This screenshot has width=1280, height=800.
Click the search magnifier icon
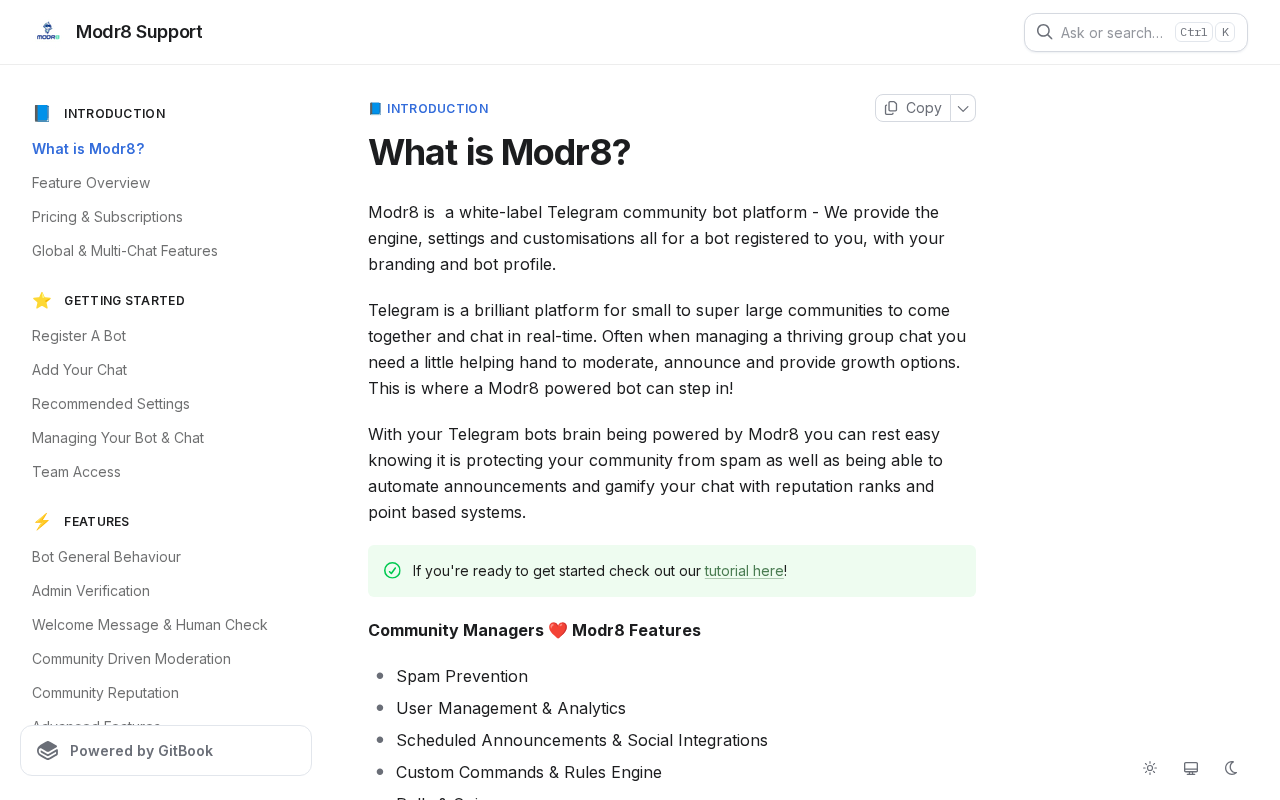[1044, 32]
